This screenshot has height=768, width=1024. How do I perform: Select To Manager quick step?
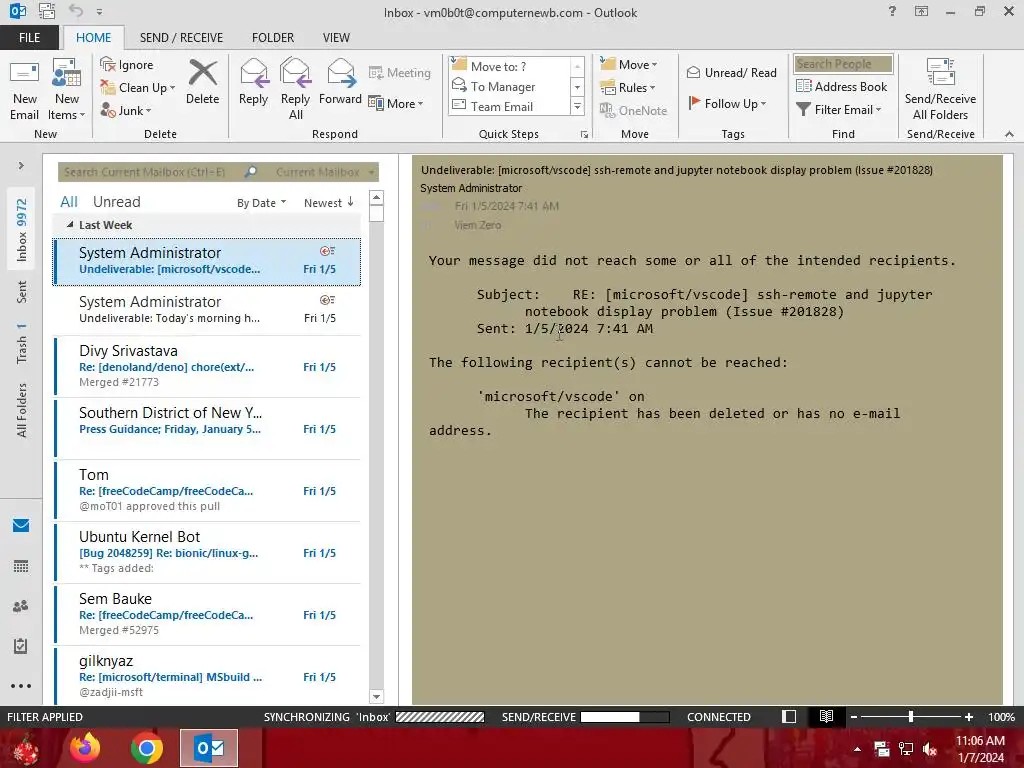(x=509, y=86)
